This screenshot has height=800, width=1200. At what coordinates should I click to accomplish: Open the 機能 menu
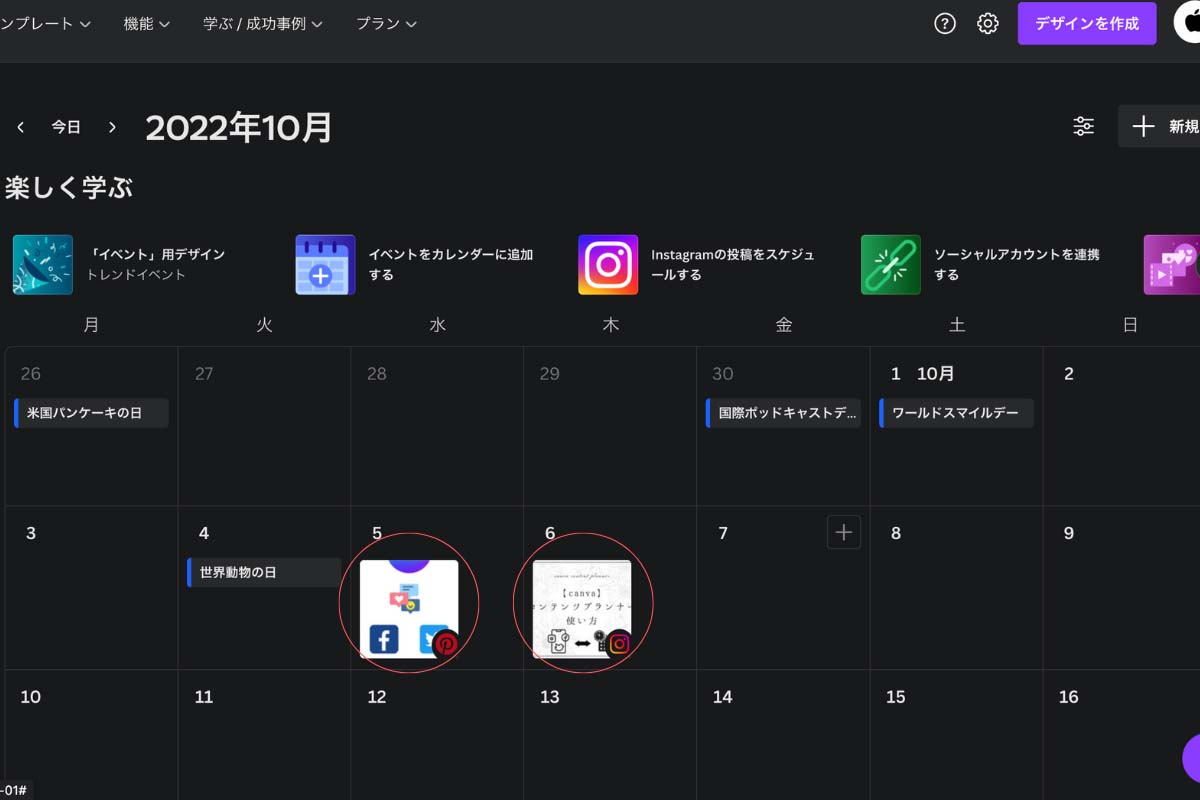[x=145, y=23]
